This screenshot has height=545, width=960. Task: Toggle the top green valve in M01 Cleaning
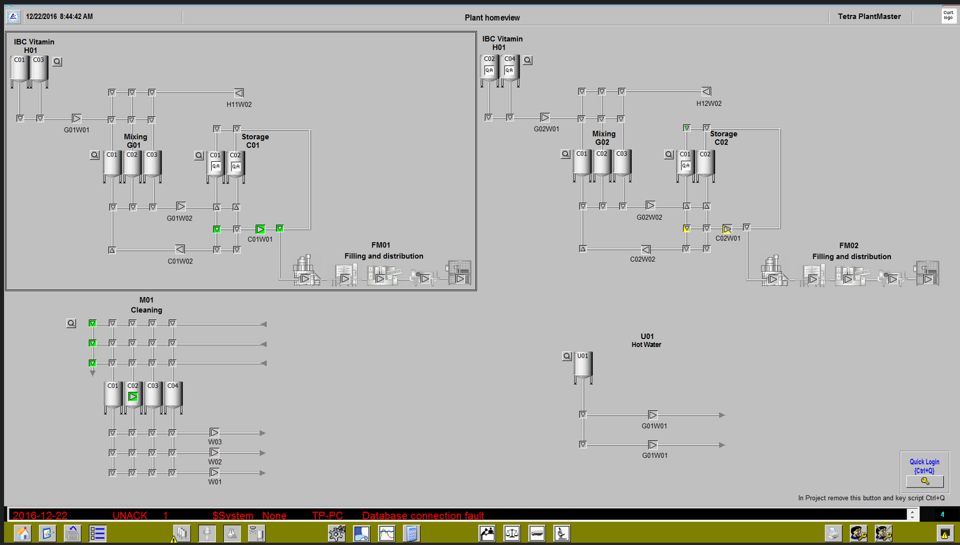pos(92,323)
